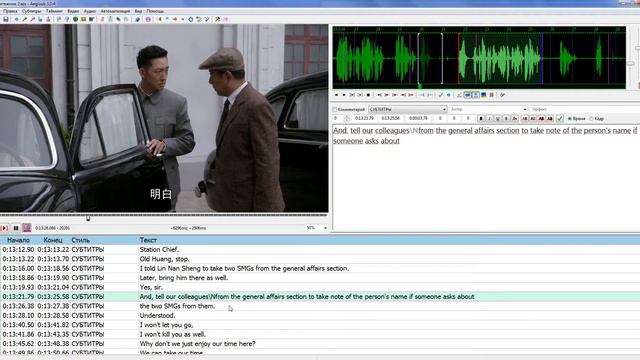This screenshot has width=640, height=360.
Task: Toggle spectrum analyzer mode
Action: tap(484, 95)
